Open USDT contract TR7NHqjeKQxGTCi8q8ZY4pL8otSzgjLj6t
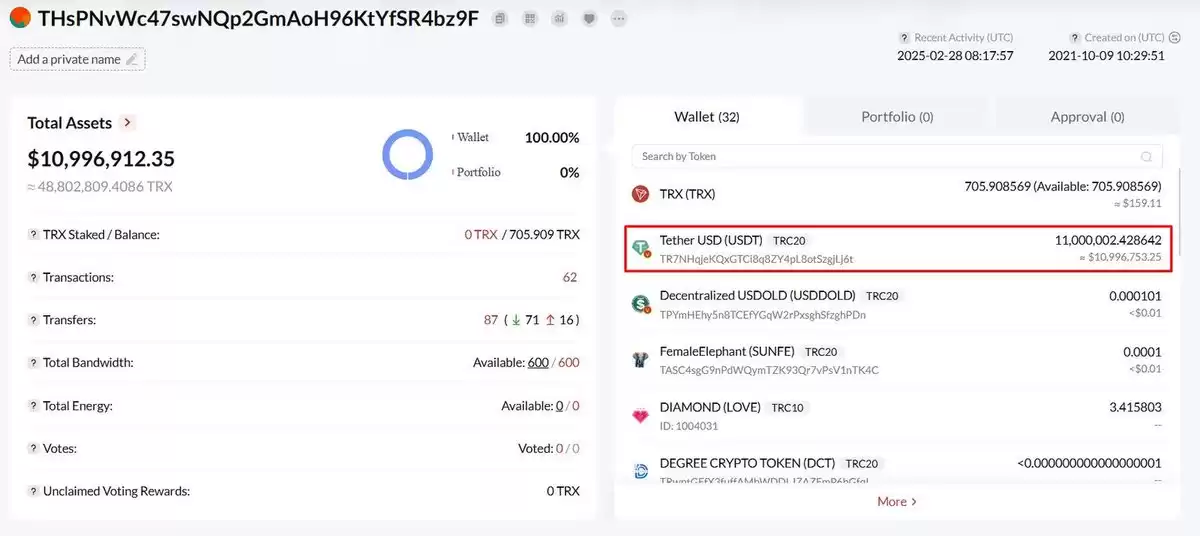The width and height of the screenshot is (1200, 536). click(756, 259)
